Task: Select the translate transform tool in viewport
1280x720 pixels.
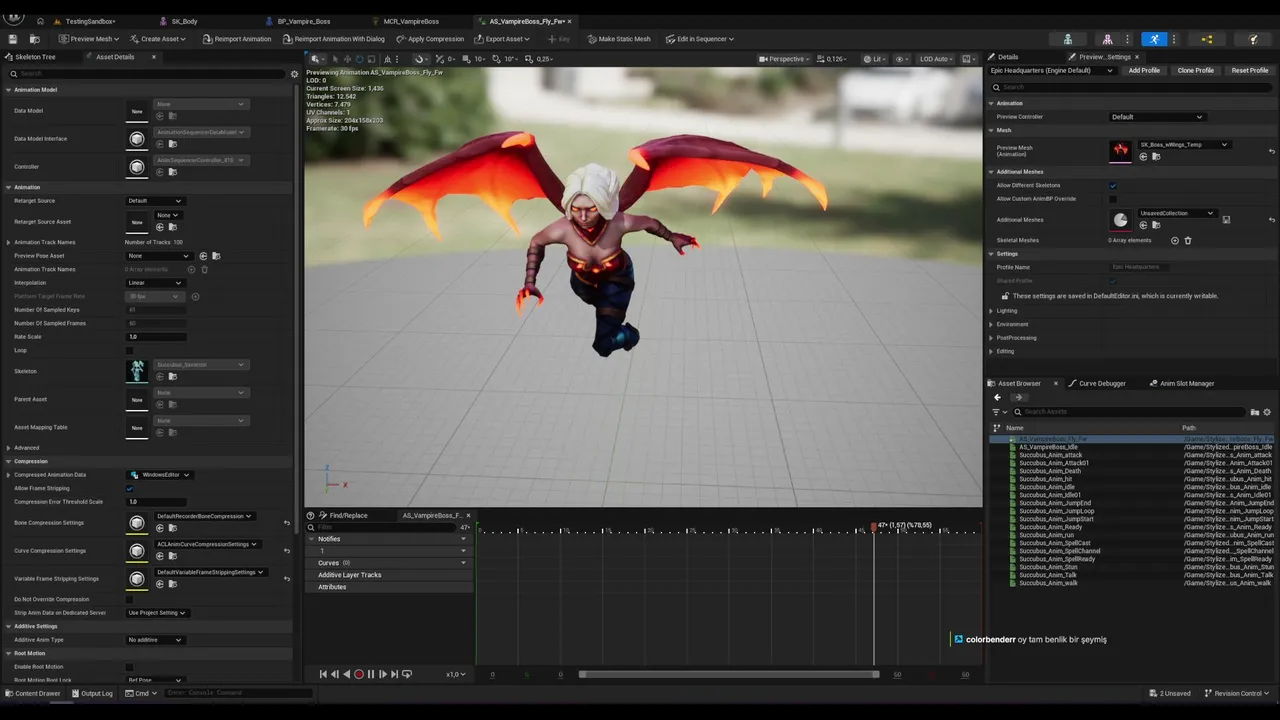Action: coord(347,59)
